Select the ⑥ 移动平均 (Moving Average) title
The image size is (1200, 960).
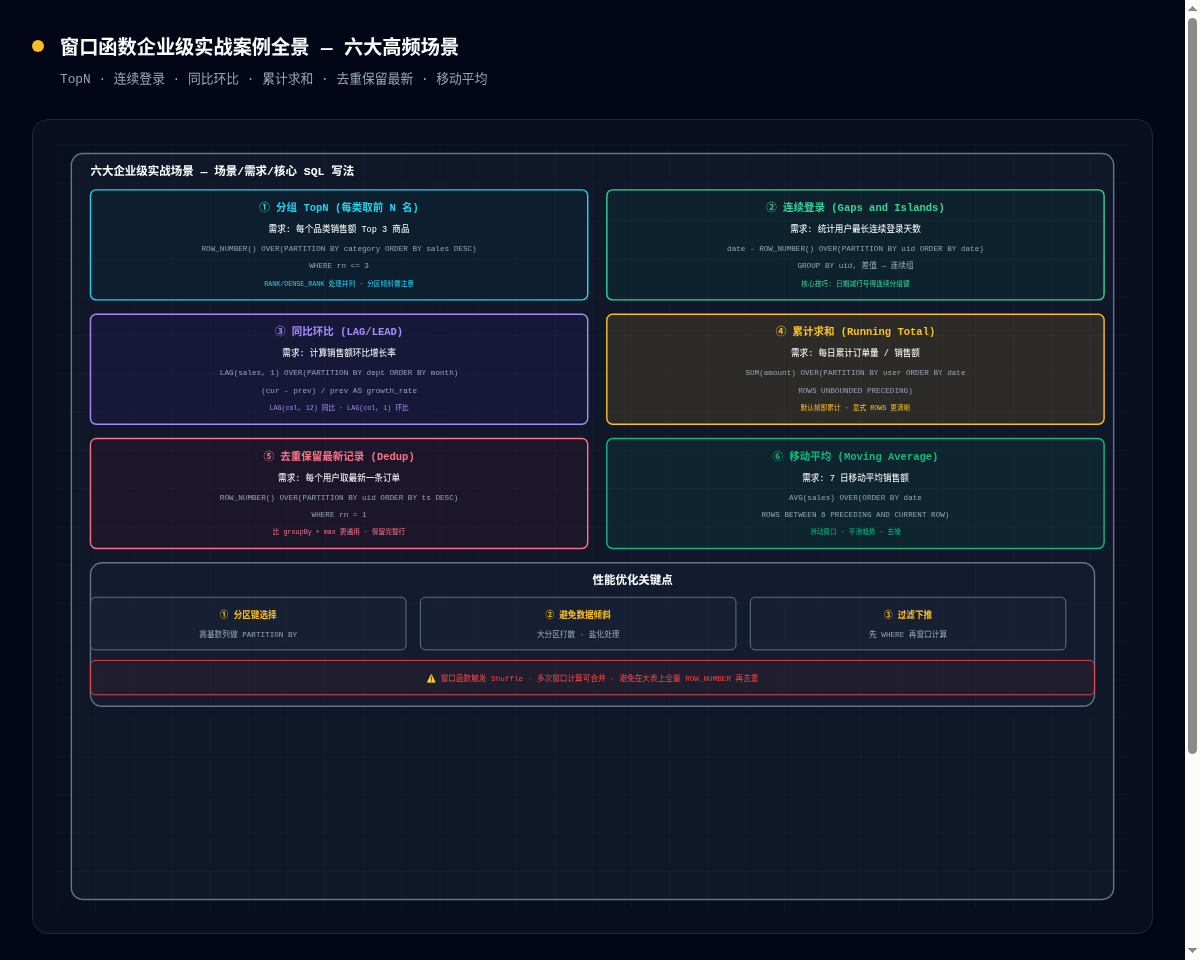(x=855, y=457)
